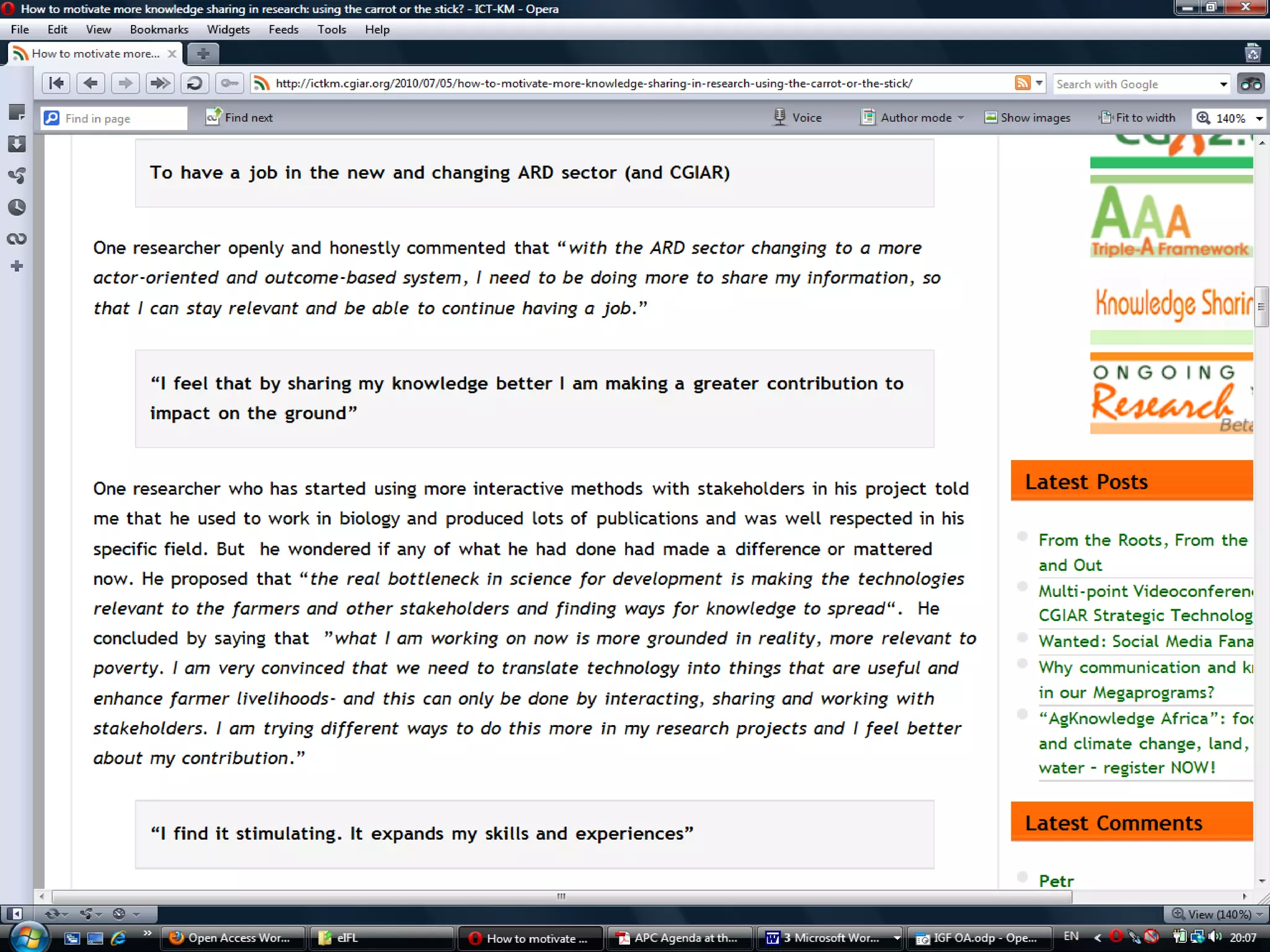Image resolution: width=1270 pixels, height=952 pixels.
Task: Open the Bookmarks menu
Action: [x=159, y=30]
